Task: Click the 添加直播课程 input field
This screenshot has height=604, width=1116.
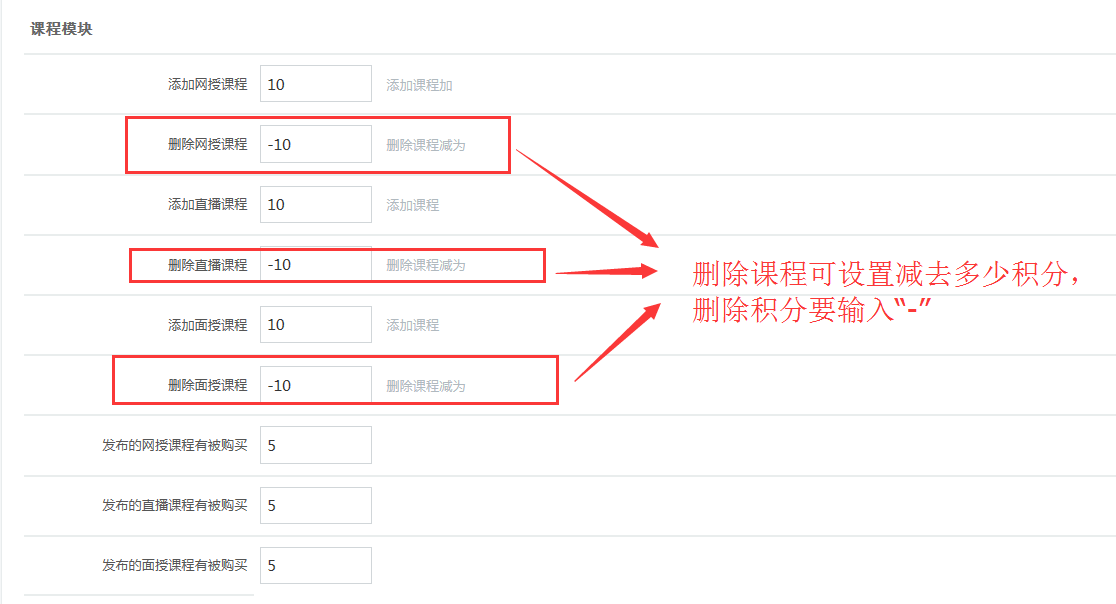Action: coord(315,204)
